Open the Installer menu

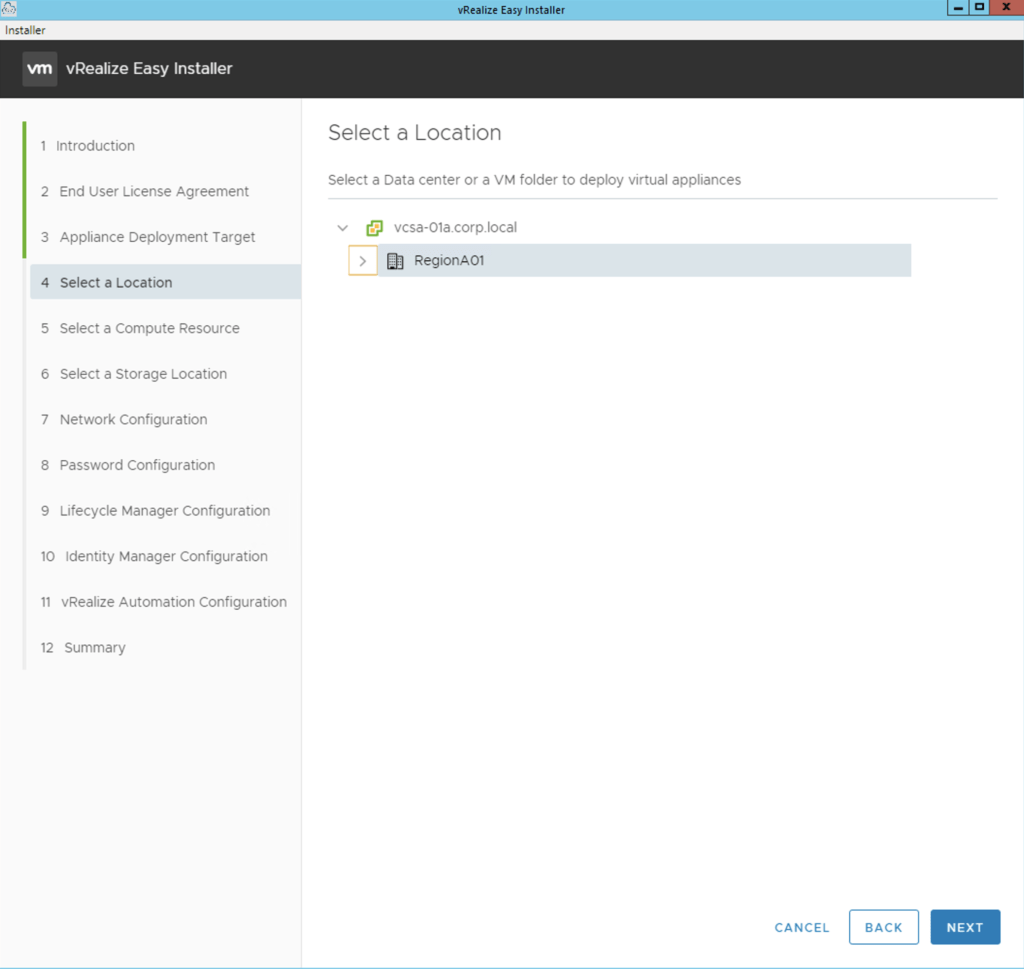point(25,30)
